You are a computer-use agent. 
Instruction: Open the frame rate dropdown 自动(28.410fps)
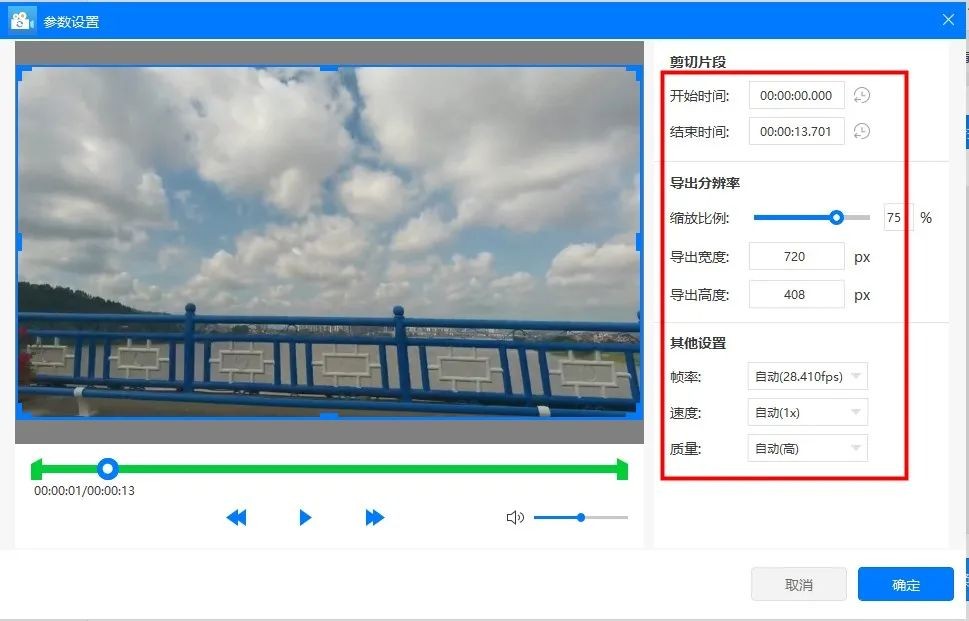tap(808, 376)
